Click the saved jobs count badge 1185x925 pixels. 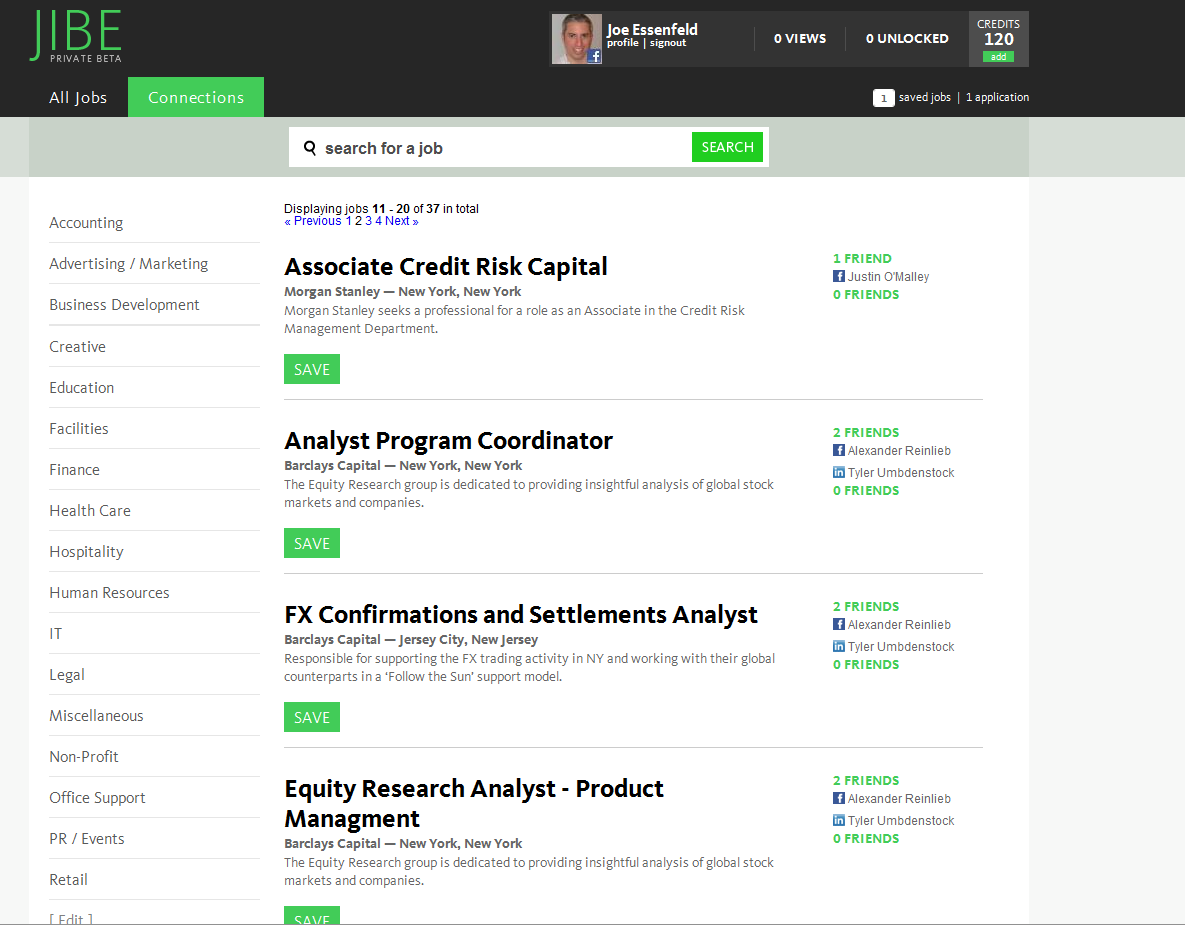click(x=883, y=98)
